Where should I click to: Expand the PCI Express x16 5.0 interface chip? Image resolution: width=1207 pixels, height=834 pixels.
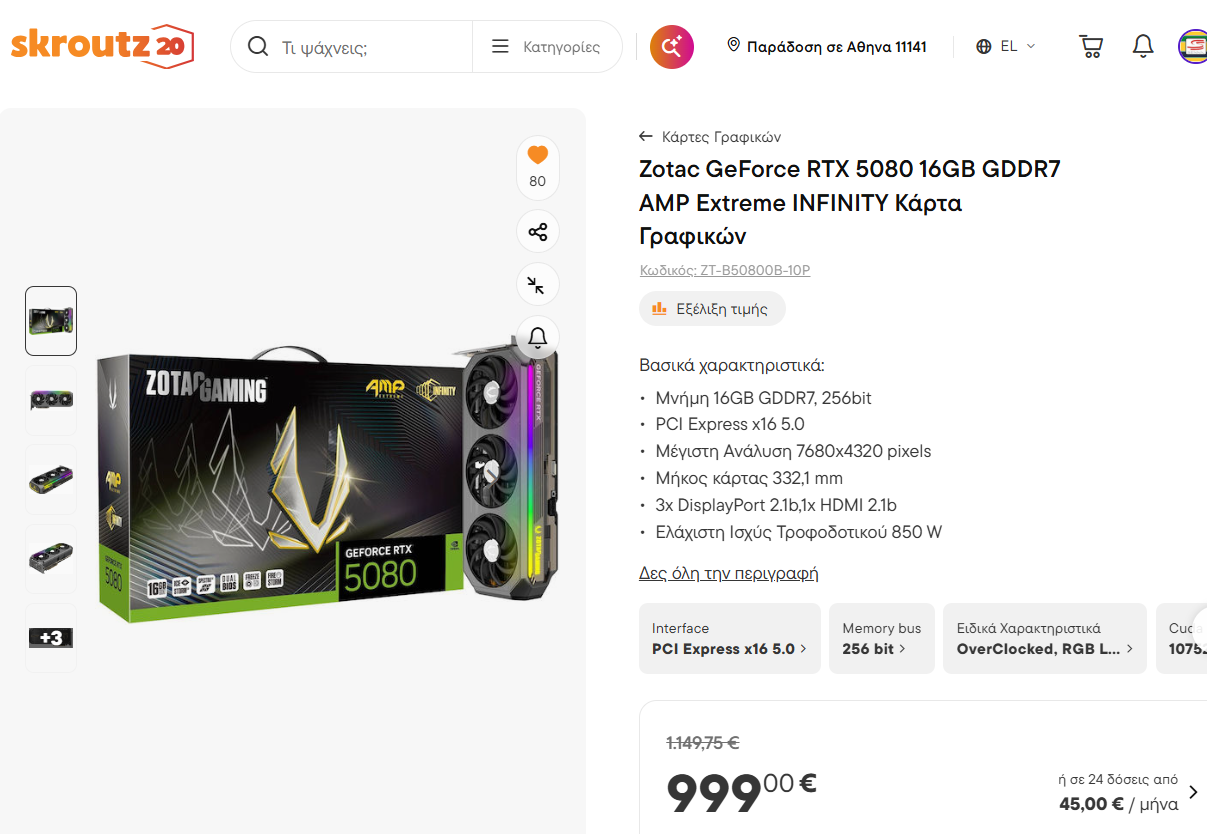(x=729, y=638)
